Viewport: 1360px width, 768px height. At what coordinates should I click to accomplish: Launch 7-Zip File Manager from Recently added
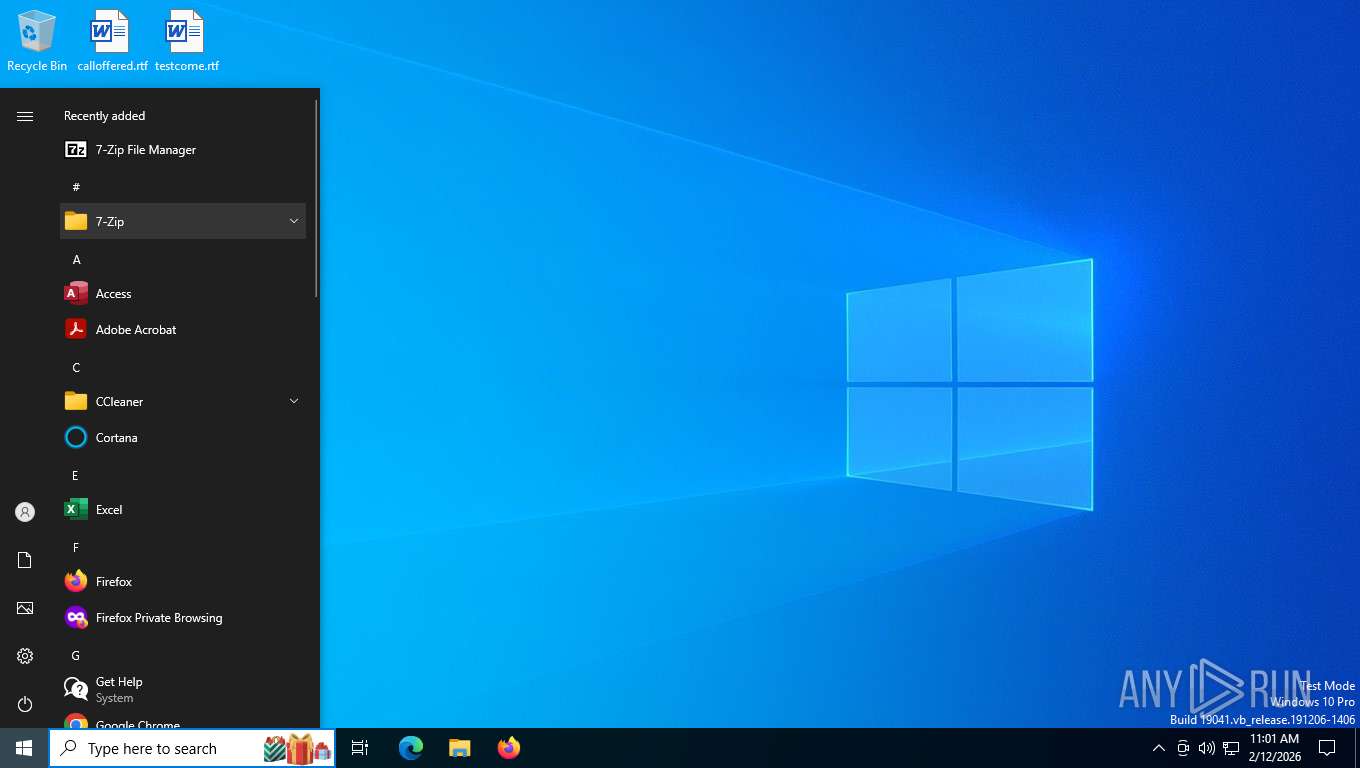click(x=183, y=150)
